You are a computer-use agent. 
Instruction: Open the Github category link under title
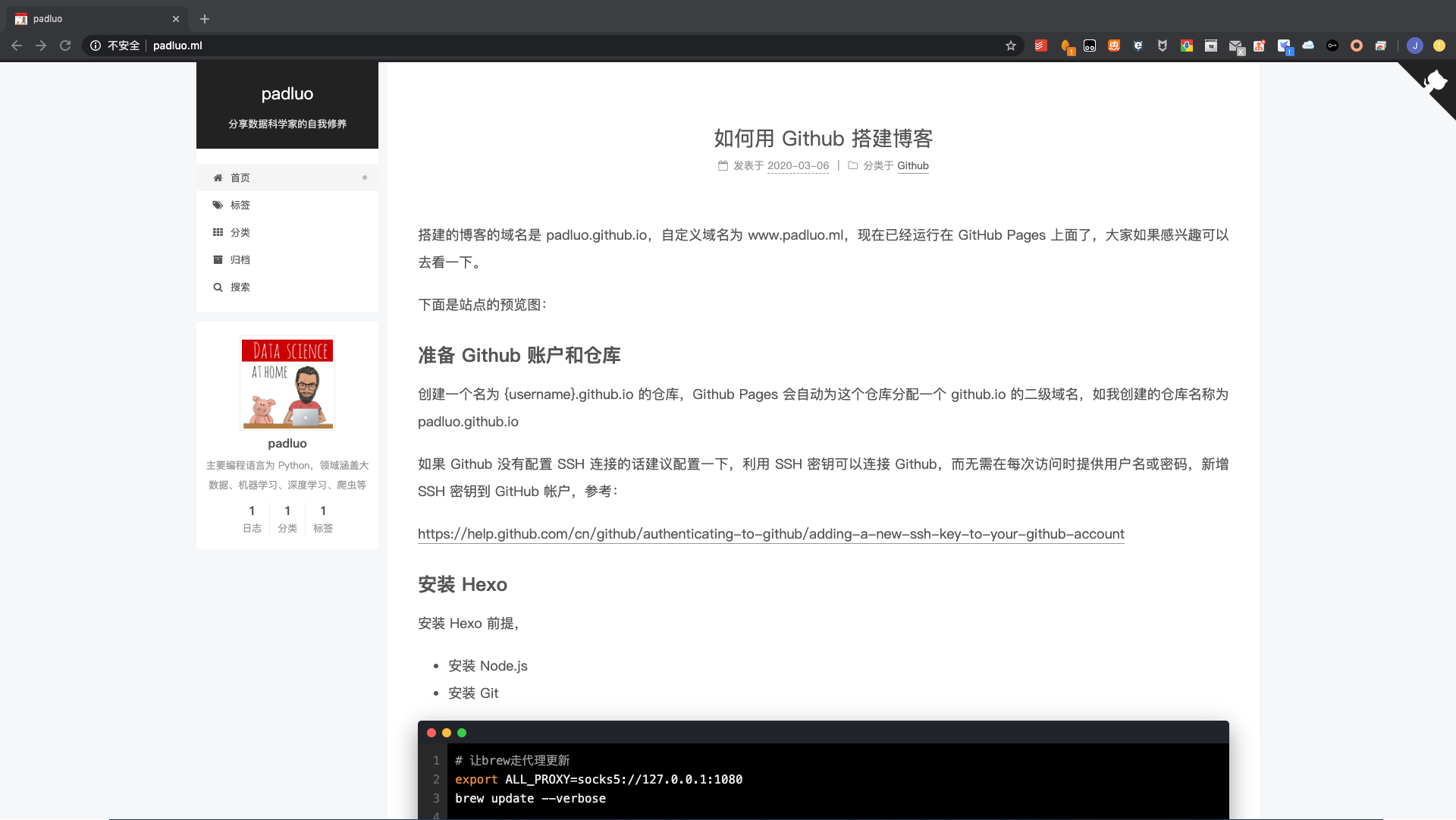(912, 165)
